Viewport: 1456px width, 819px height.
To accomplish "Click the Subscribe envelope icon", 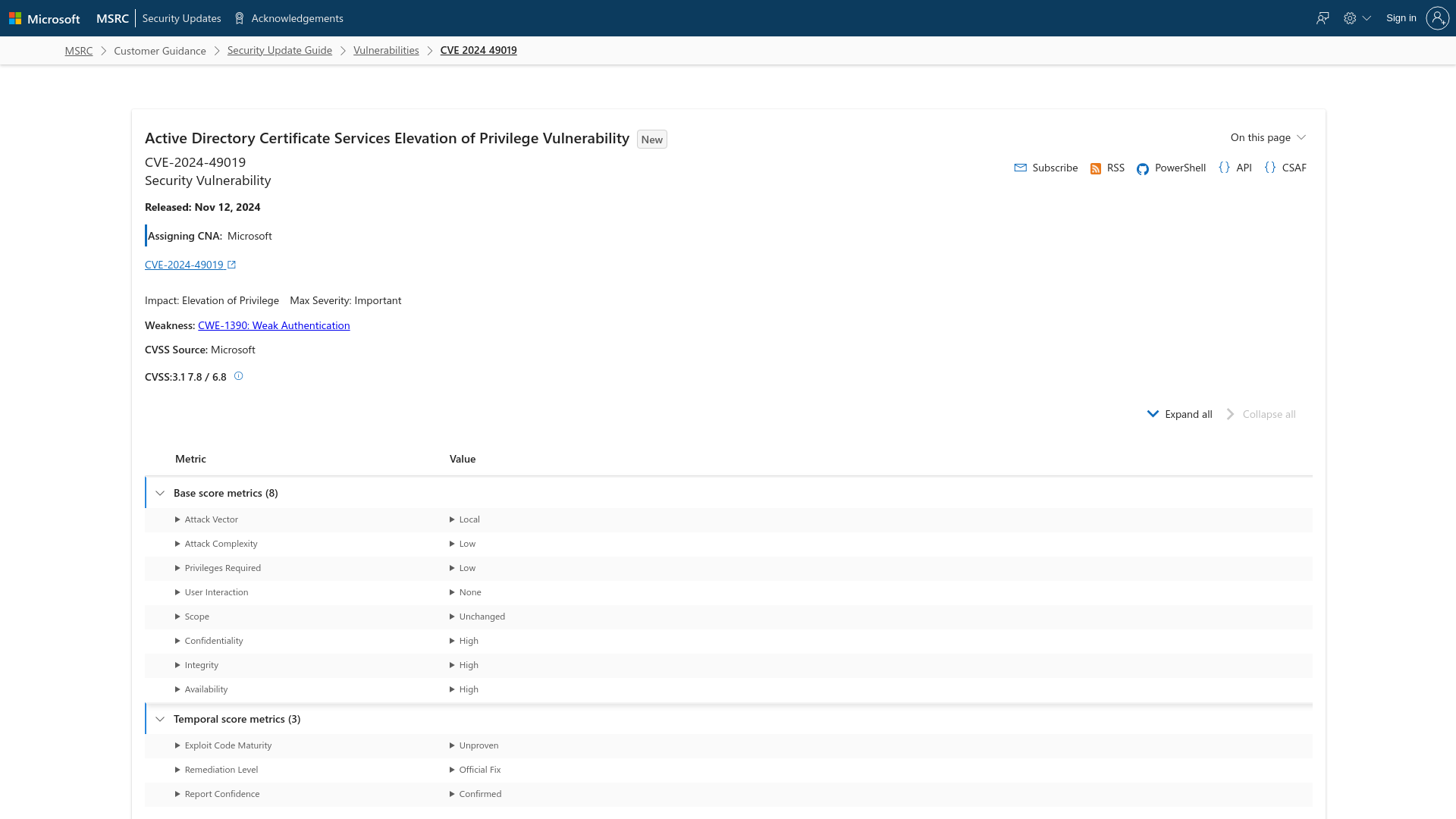I will 1020,168.
